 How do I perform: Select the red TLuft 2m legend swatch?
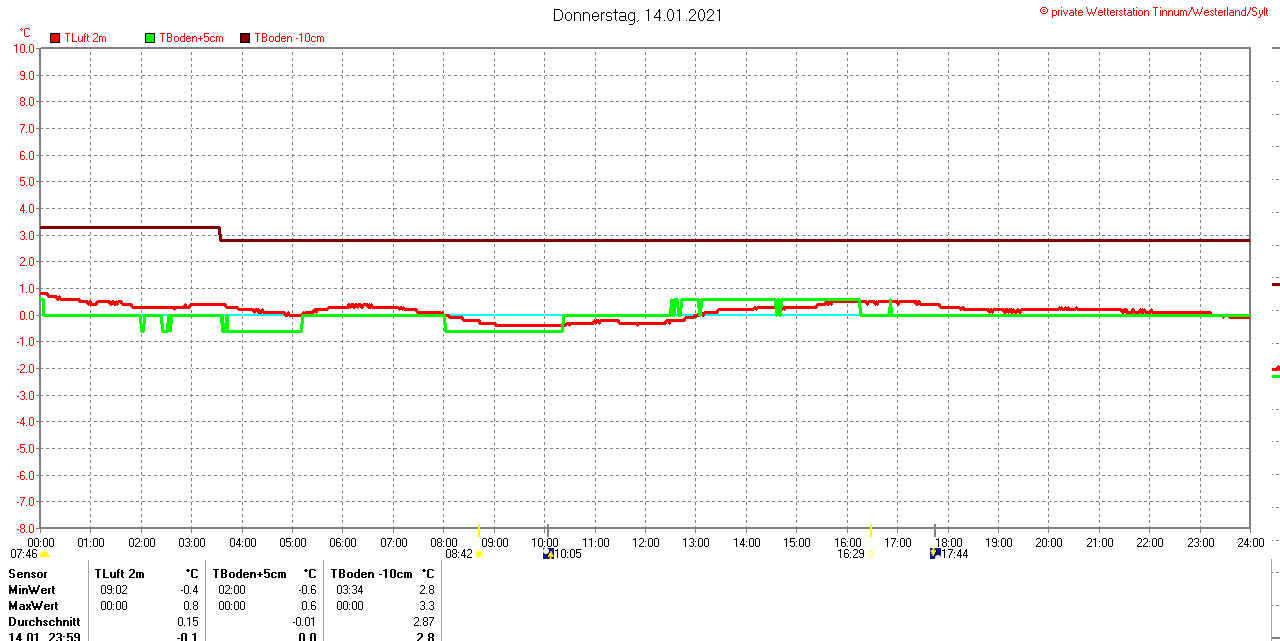[x=55, y=38]
